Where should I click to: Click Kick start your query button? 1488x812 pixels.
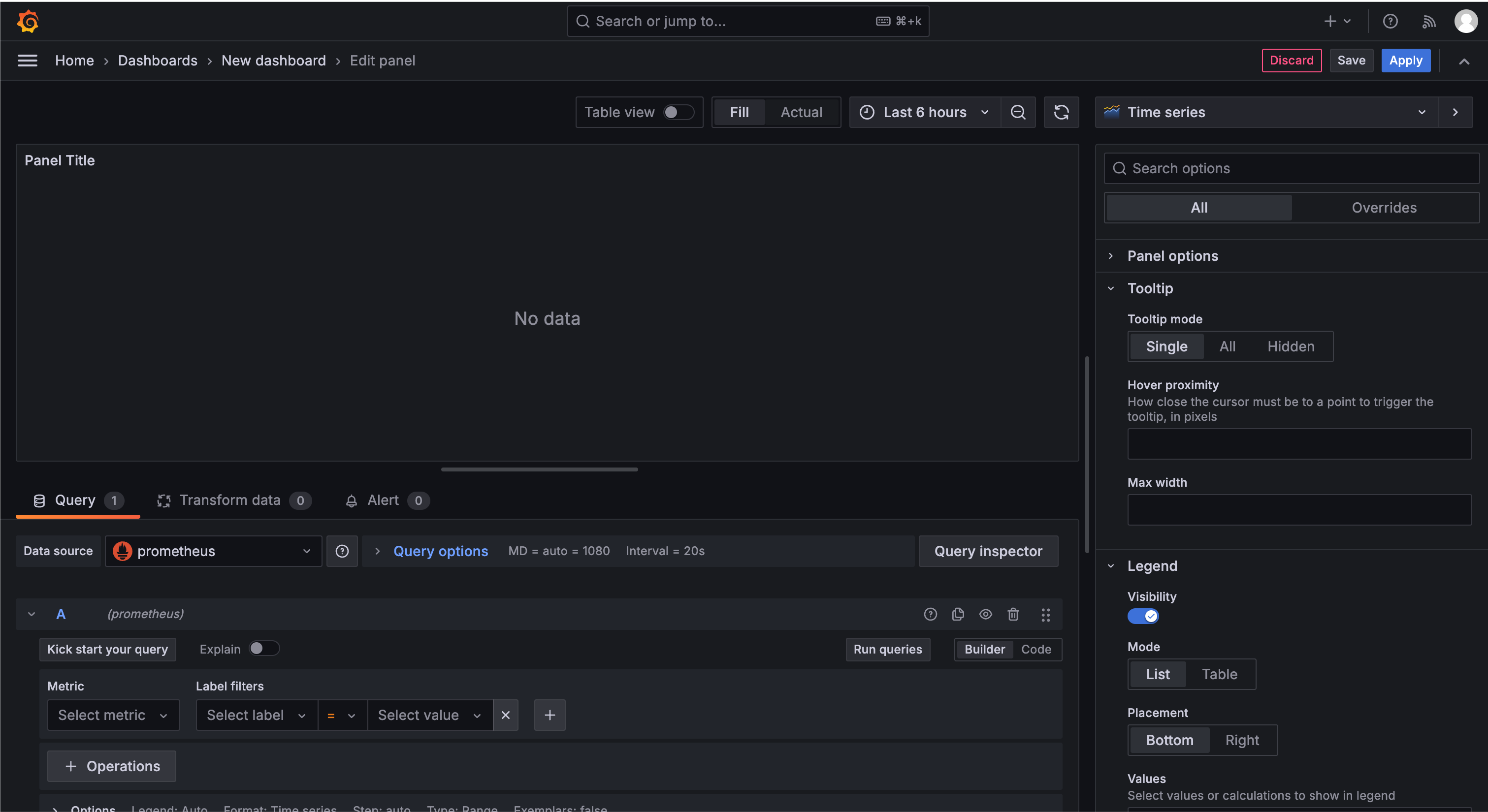107,649
